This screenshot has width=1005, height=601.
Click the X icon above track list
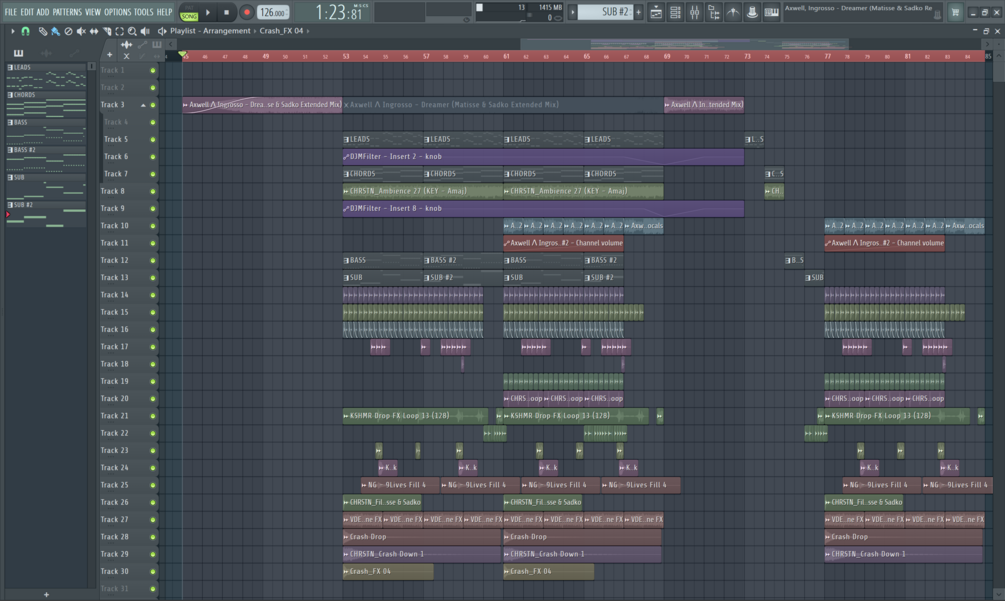click(x=126, y=56)
